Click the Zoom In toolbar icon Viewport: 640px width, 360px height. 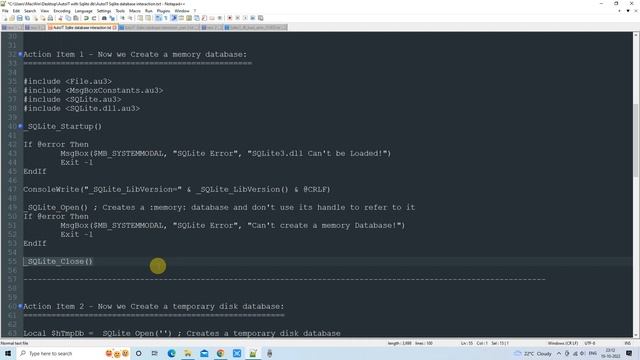122,18
